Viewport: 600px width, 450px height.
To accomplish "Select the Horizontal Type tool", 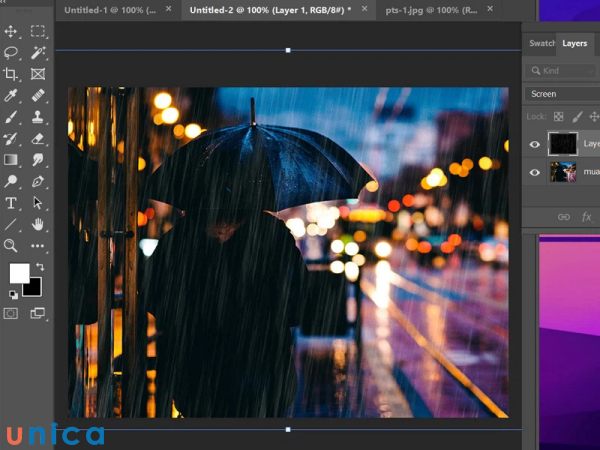I will coord(11,203).
